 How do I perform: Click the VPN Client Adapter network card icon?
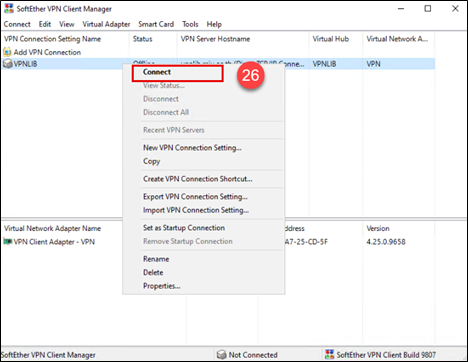(8, 241)
